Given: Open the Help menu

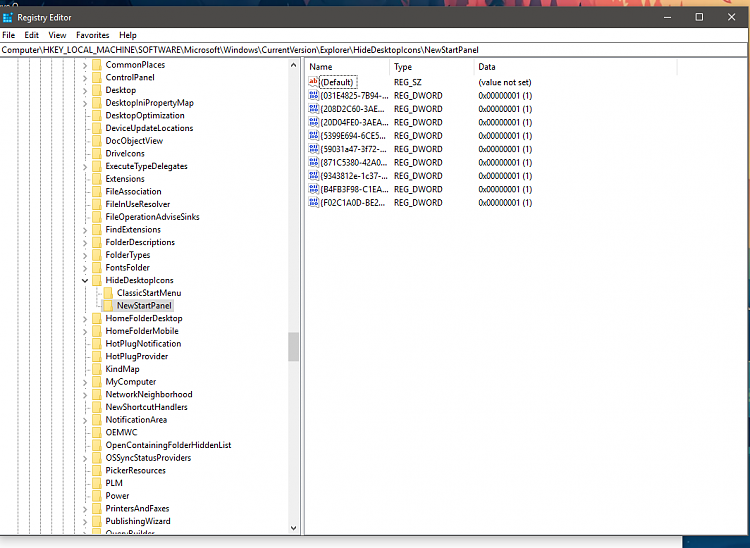Looking at the screenshot, I should 128,35.
